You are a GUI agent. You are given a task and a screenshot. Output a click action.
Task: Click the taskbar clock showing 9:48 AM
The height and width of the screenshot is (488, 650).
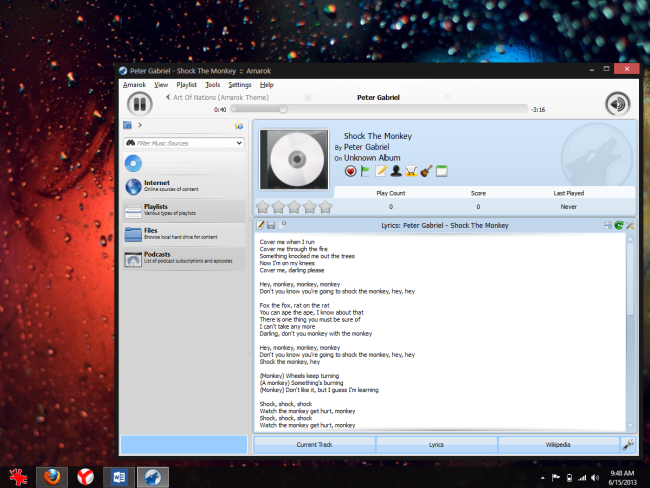(x=622, y=478)
